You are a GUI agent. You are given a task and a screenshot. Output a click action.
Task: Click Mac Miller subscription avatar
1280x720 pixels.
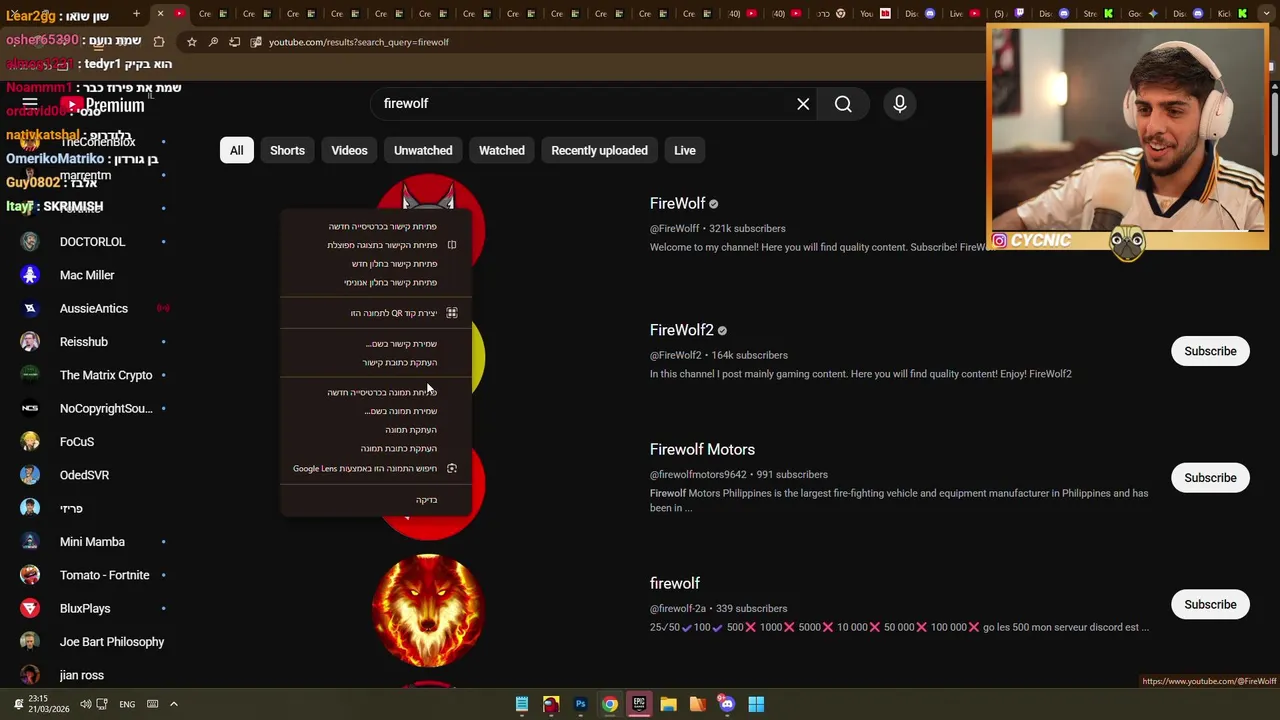click(x=30, y=275)
